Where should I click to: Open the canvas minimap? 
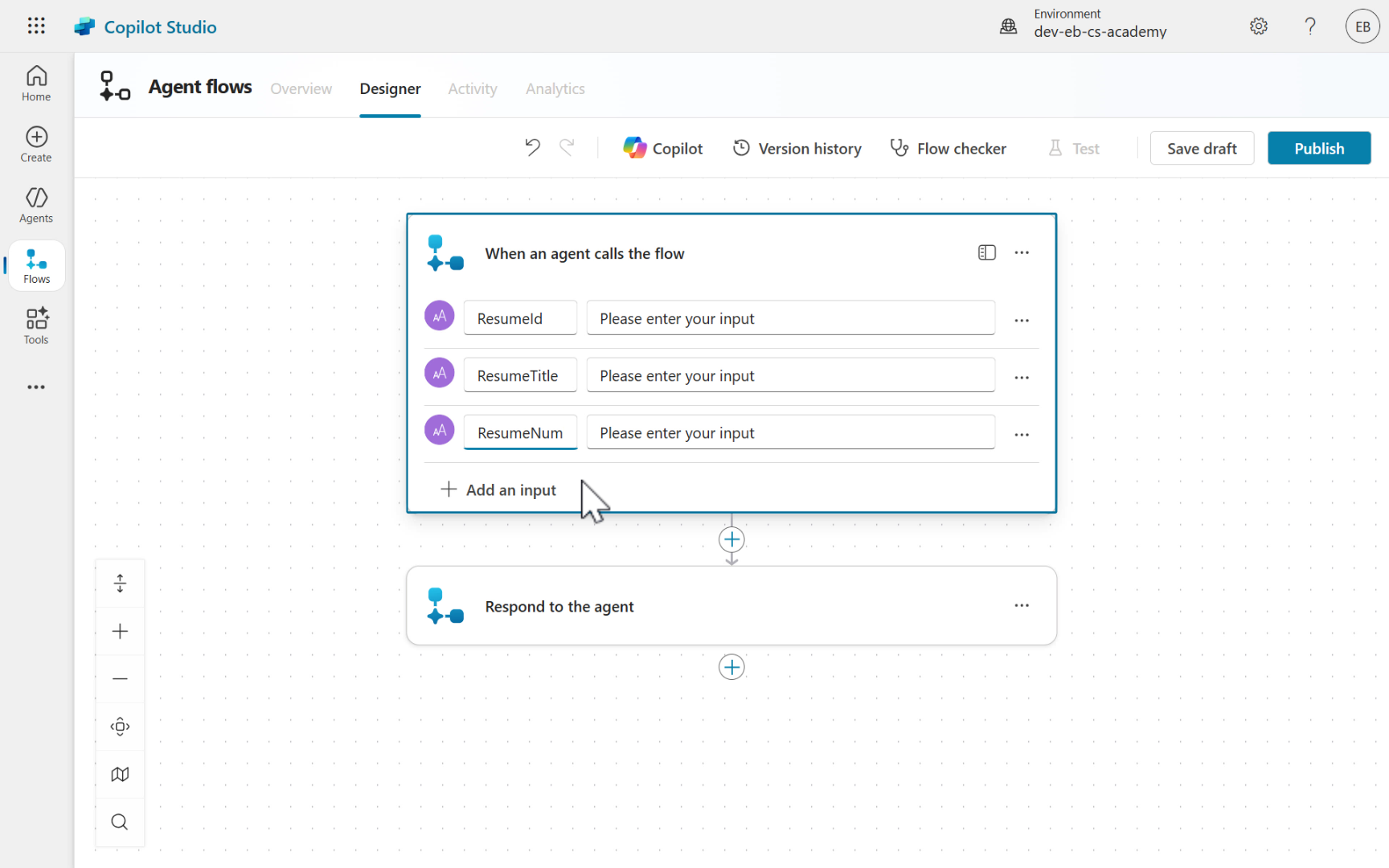[x=120, y=774]
